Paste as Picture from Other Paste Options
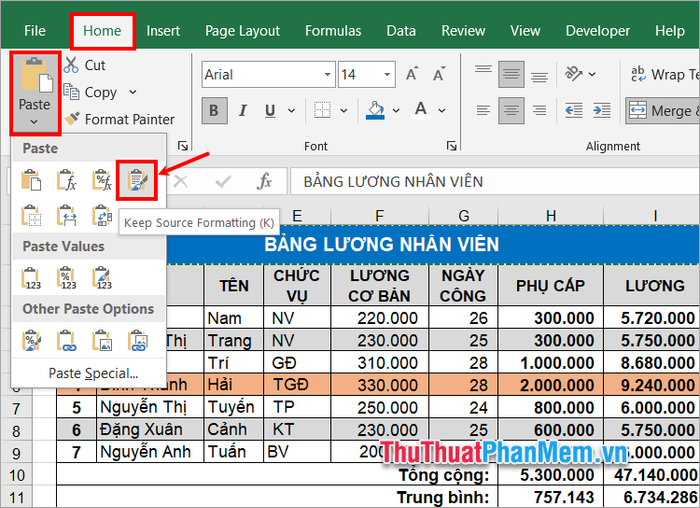 coord(102,342)
